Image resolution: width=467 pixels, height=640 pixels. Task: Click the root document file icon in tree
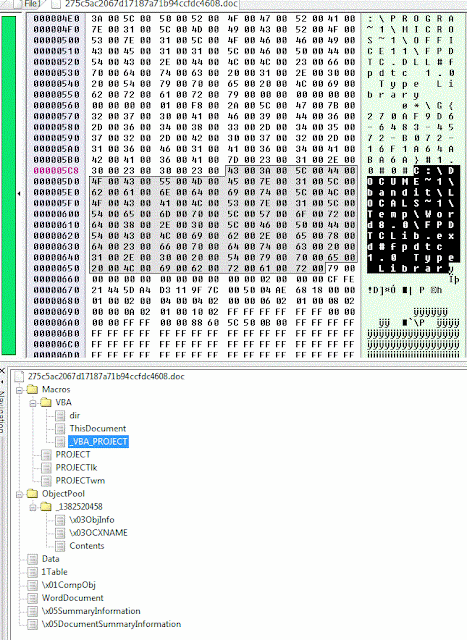(19, 376)
